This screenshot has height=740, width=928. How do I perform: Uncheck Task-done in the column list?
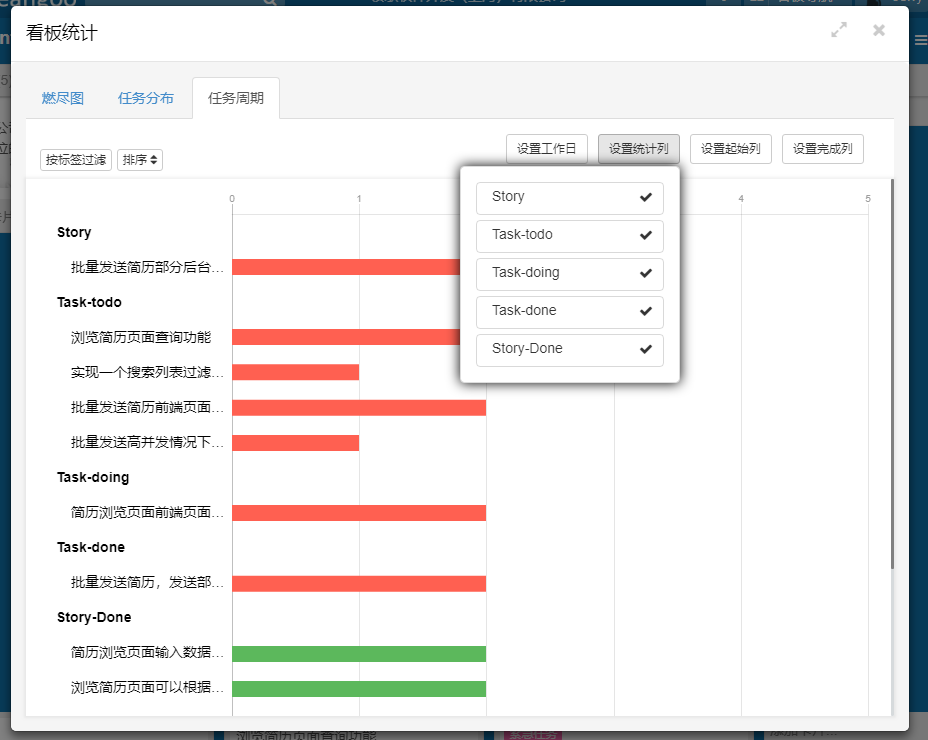[570, 312]
